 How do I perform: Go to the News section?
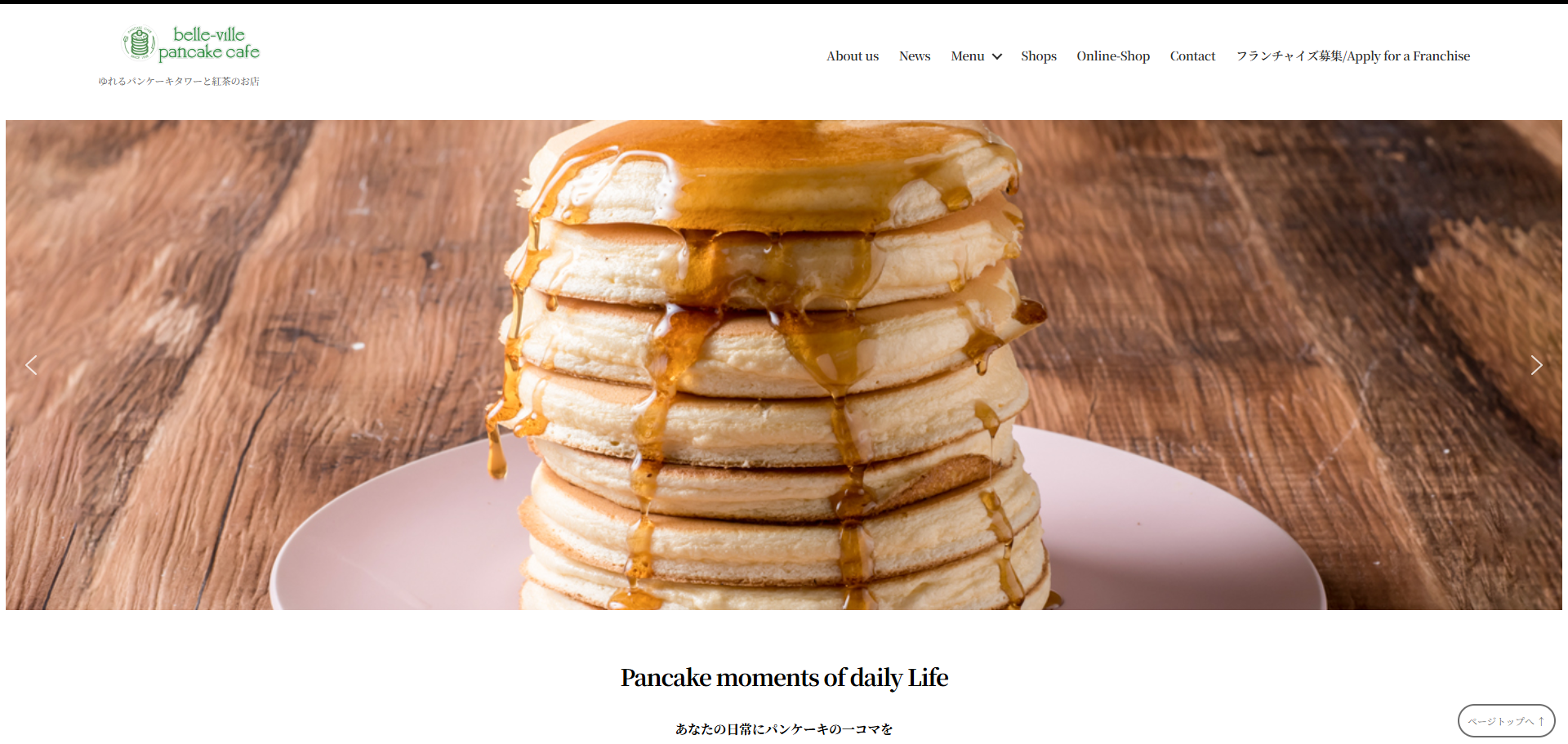[x=915, y=56]
